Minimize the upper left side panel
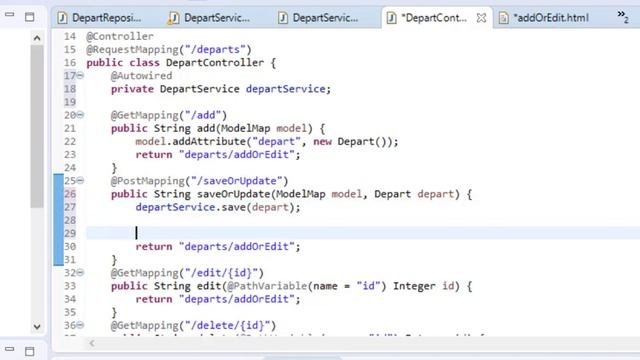The height and width of the screenshot is (360, 640). (9, 15)
